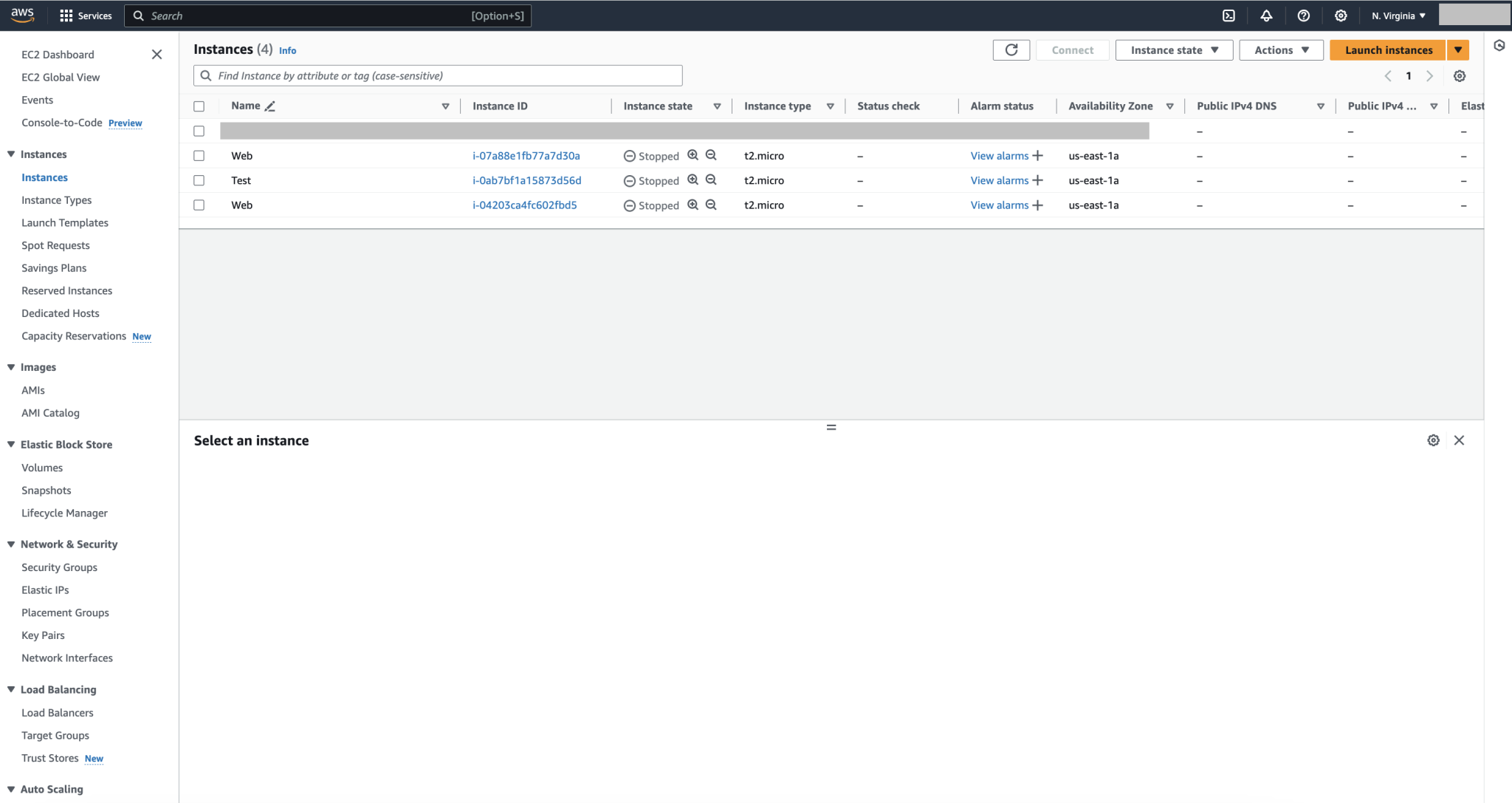Open the help question-mark icon

1303,15
